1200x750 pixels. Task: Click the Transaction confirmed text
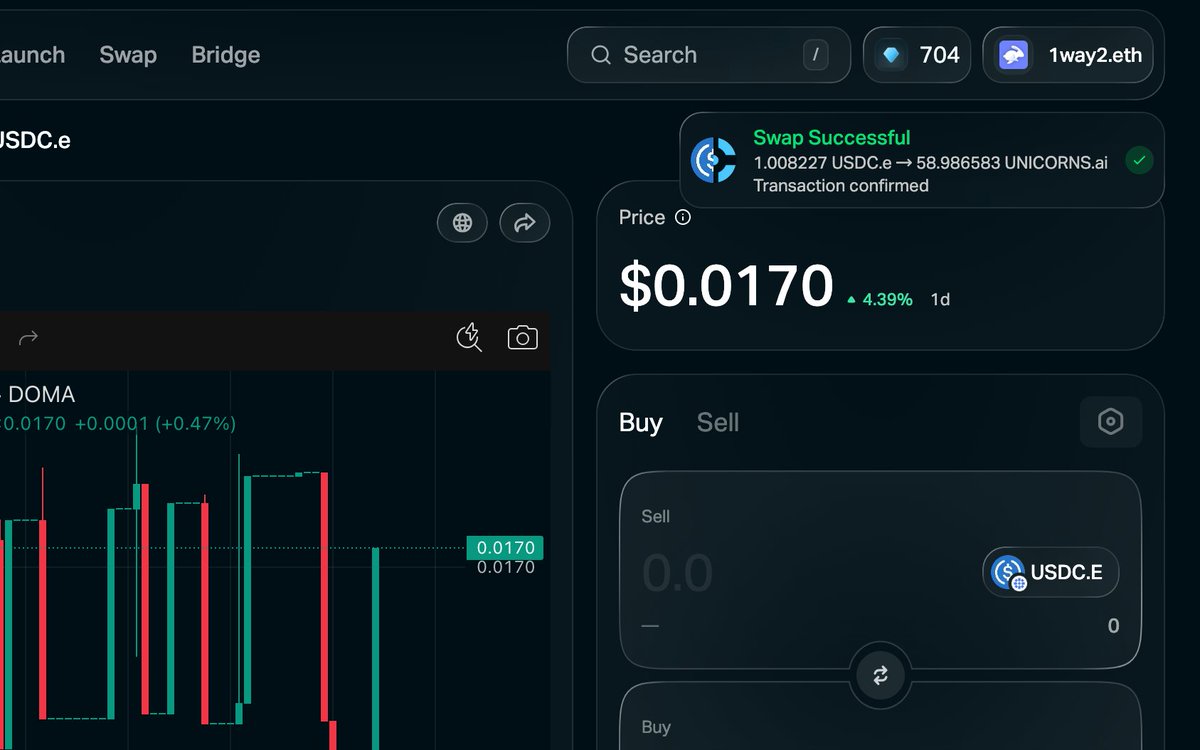(x=841, y=185)
